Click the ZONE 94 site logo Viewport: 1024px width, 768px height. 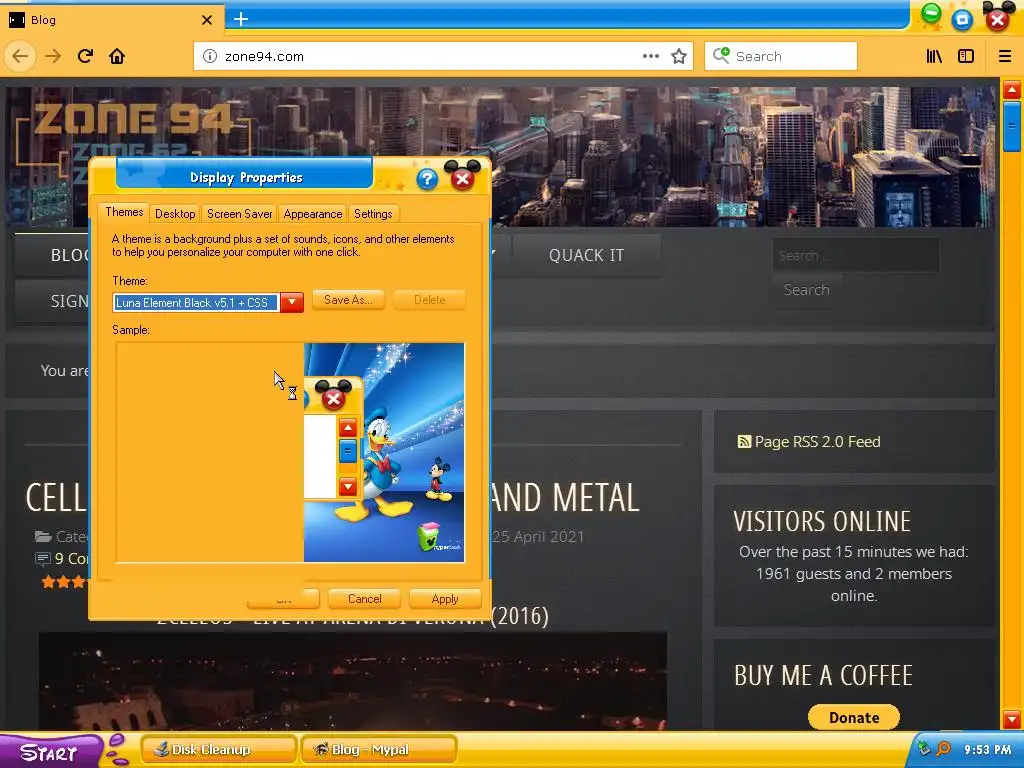[x=133, y=119]
